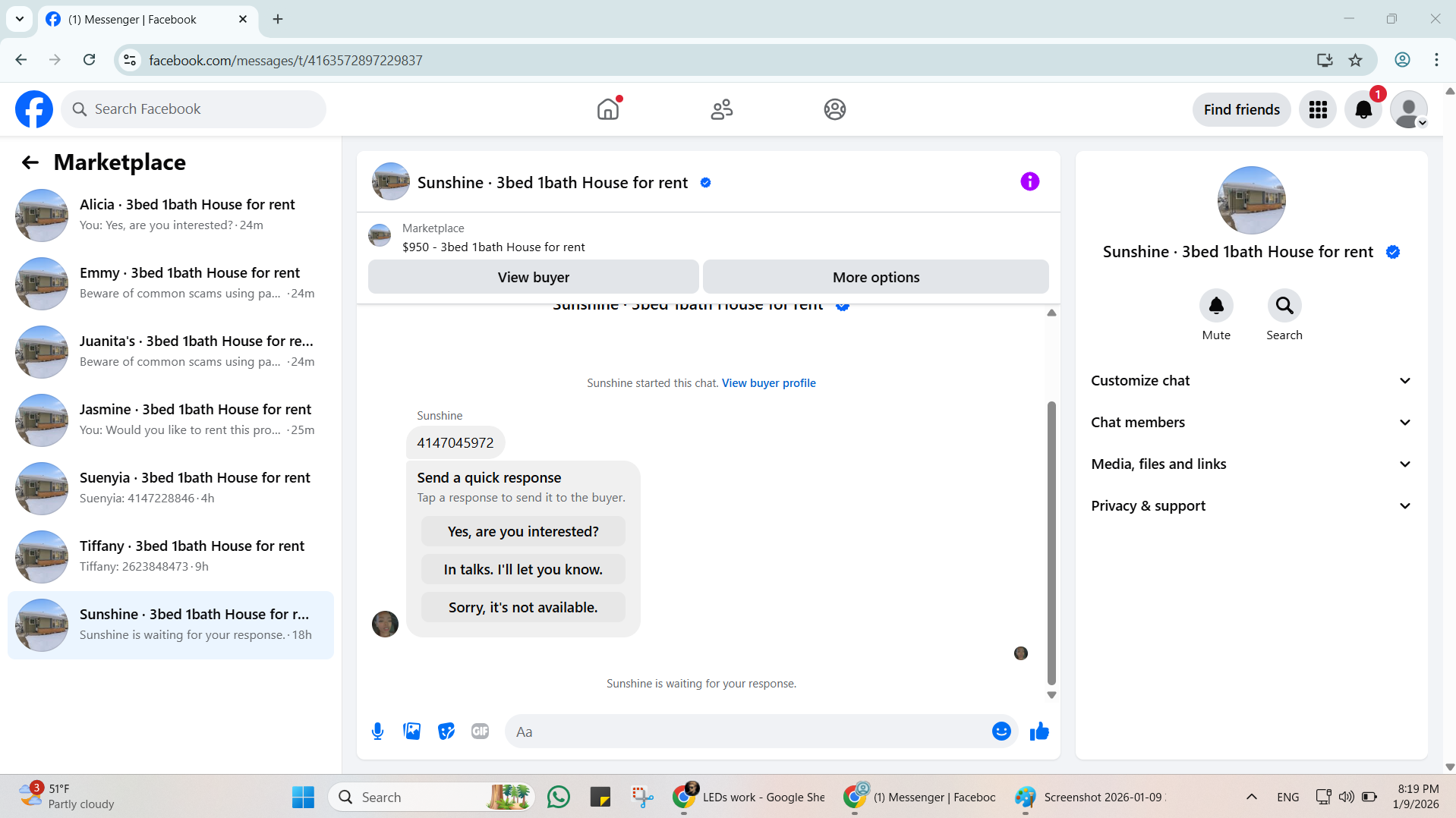Image resolution: width=1456 pixels, height=818 pixels.
Task: Click the Messenger | Facebook tab
Action: 148,19
